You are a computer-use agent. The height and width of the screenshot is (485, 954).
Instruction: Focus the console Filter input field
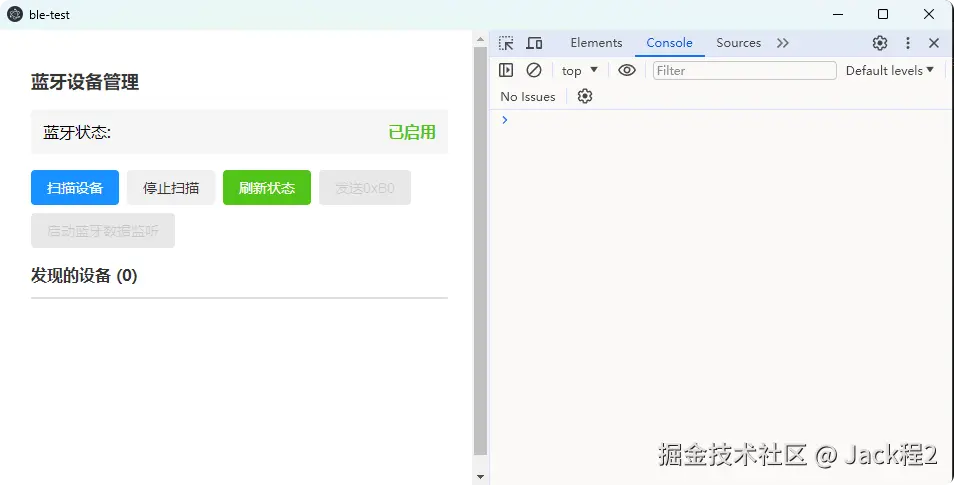click(745, 71)
